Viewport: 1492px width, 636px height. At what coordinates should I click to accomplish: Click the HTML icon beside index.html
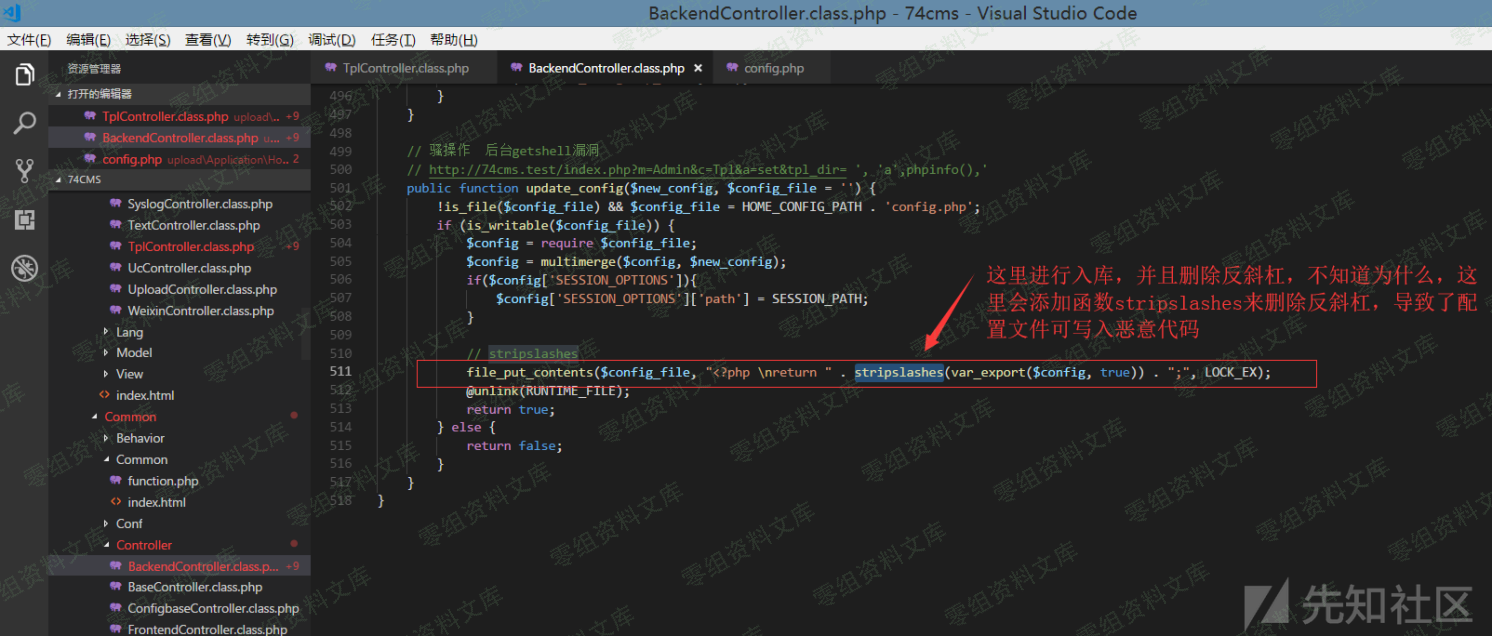(107, 395)
